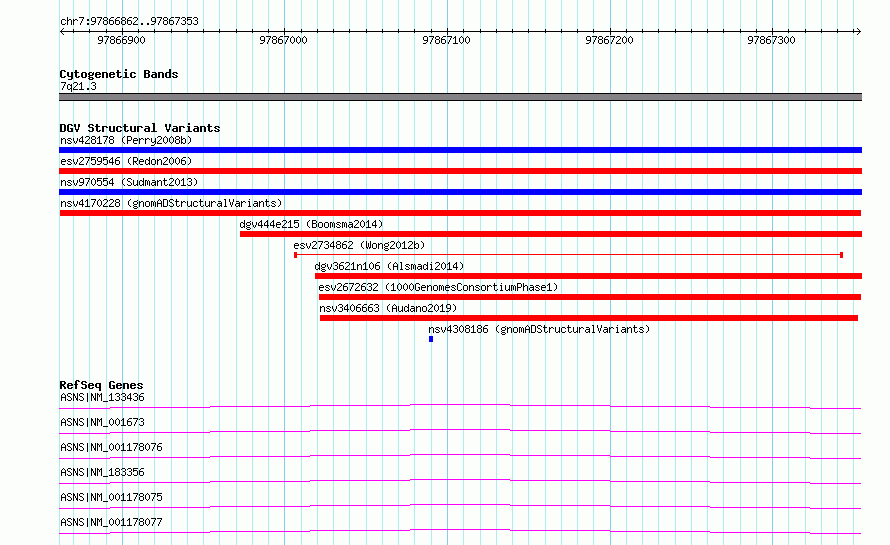Click the chr7:97866862..97867353 coordinate label
The image size is (890, 545).
129,21
